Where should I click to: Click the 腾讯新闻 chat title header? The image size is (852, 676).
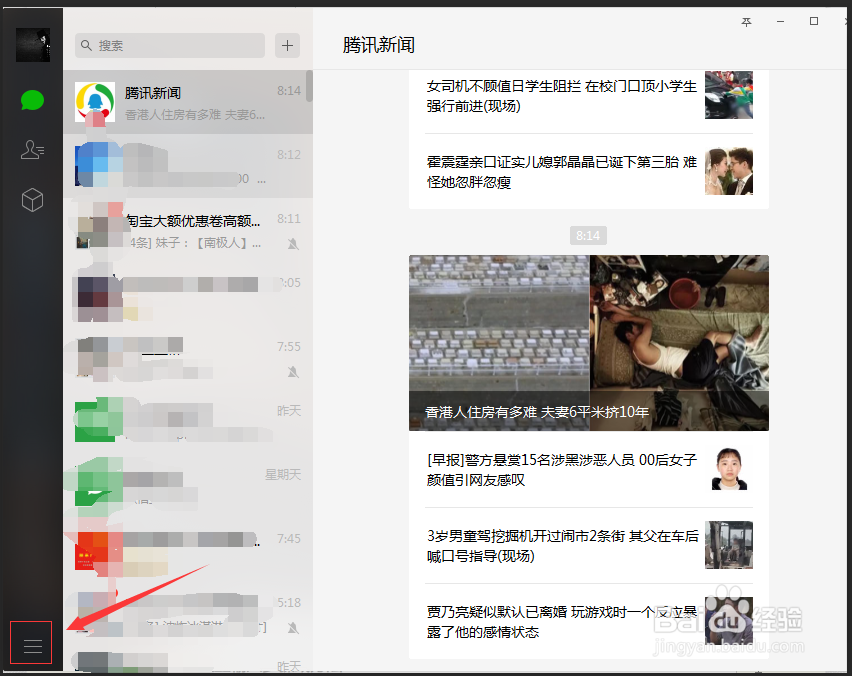click(379, 45)
